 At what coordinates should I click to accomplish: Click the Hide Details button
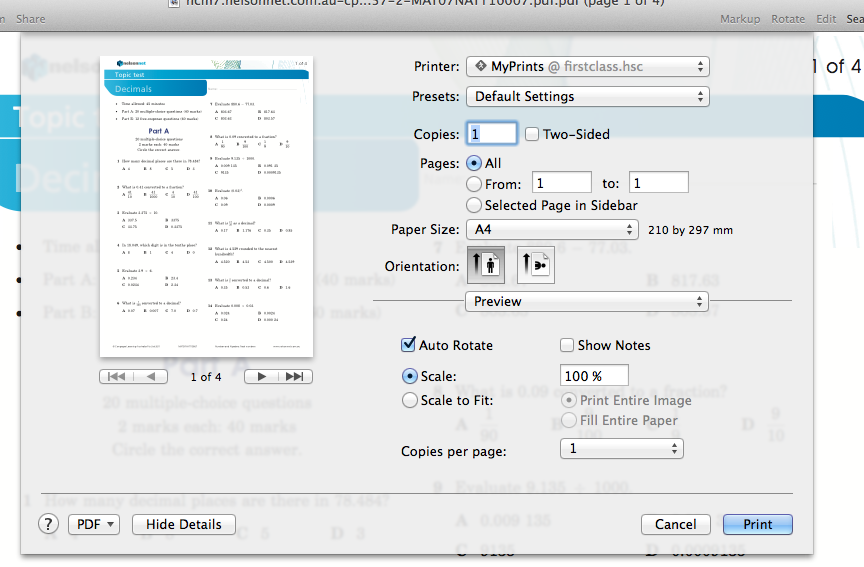(x=183, y=524)
